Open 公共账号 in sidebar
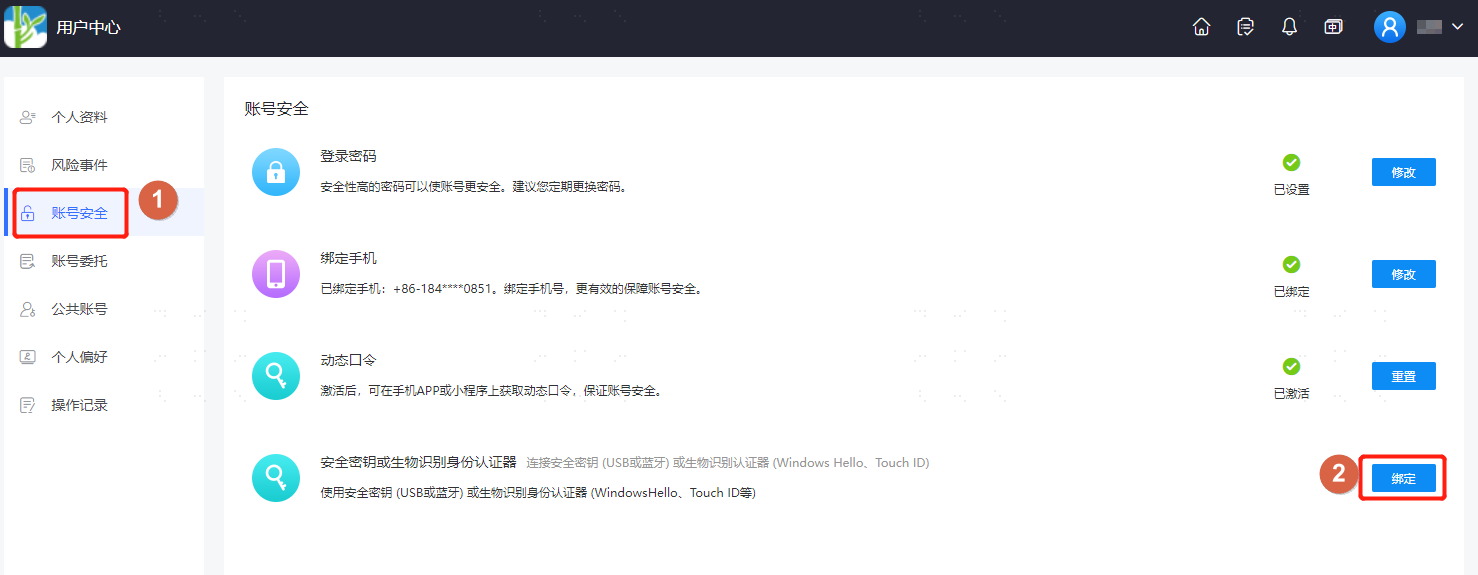This screenshot has height=575, width=1478. point(104,309)
